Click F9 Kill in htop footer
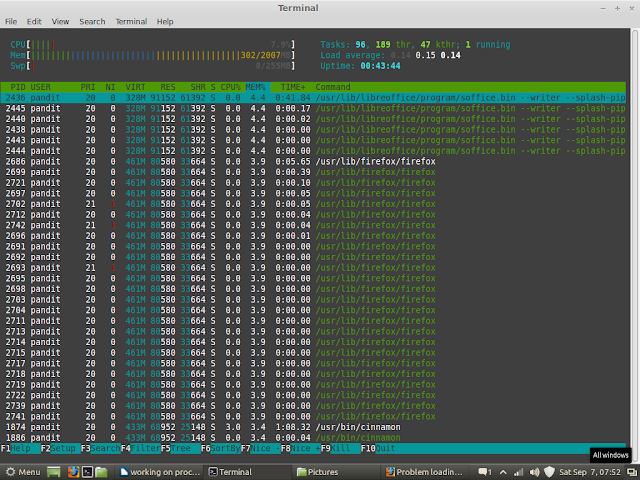This screenshot has height=480, width=640. [340, 448]
